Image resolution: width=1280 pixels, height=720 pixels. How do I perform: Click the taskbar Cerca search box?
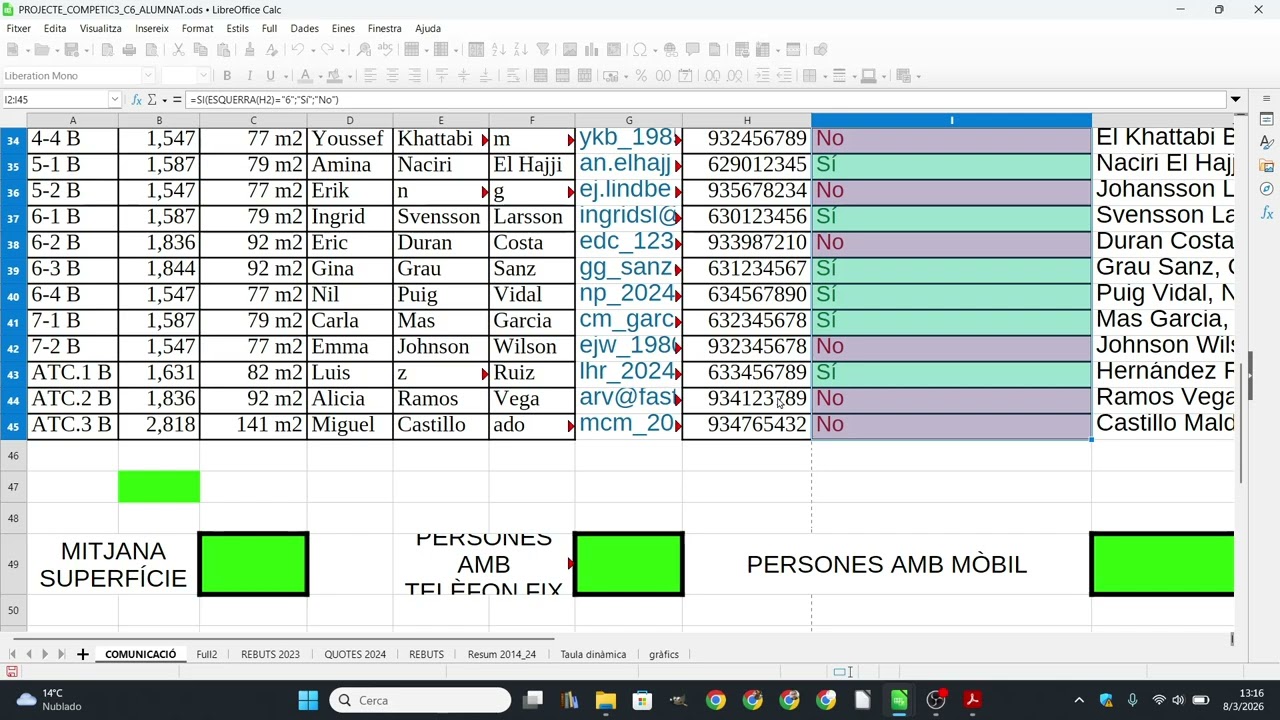420,700
